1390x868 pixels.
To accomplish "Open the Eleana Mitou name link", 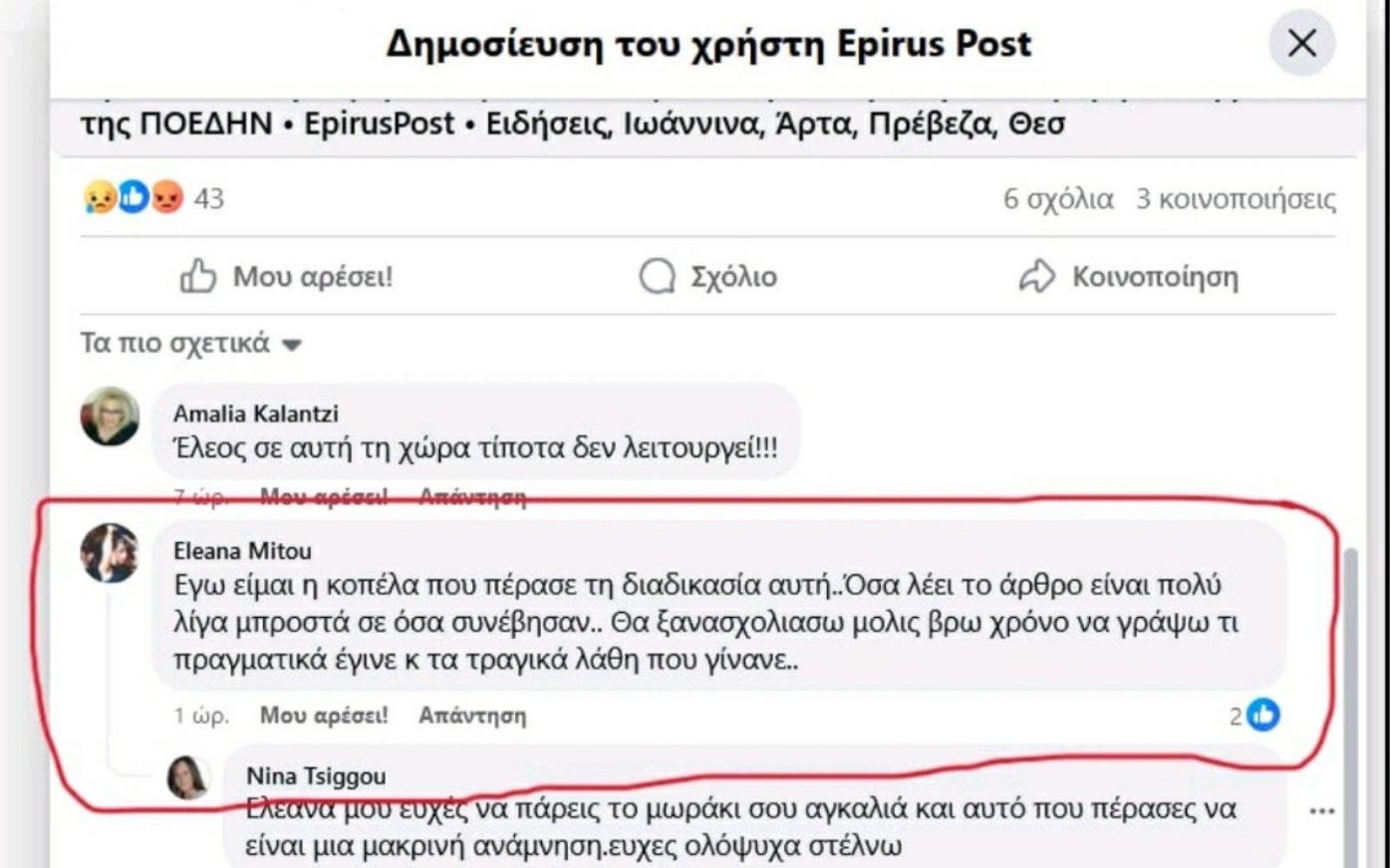I will [242, 550].
